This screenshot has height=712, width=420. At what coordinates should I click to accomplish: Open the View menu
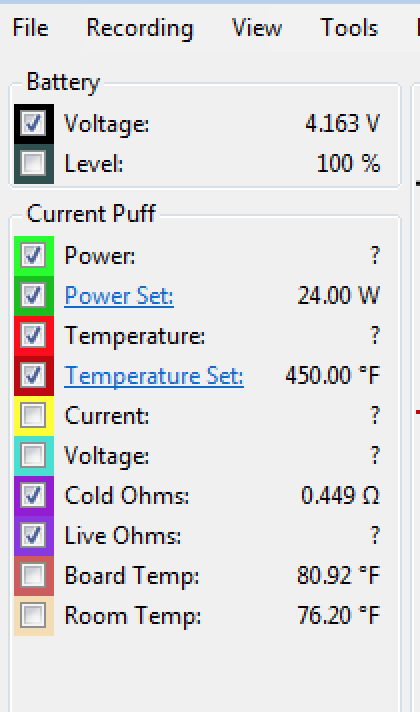[257, 28]
